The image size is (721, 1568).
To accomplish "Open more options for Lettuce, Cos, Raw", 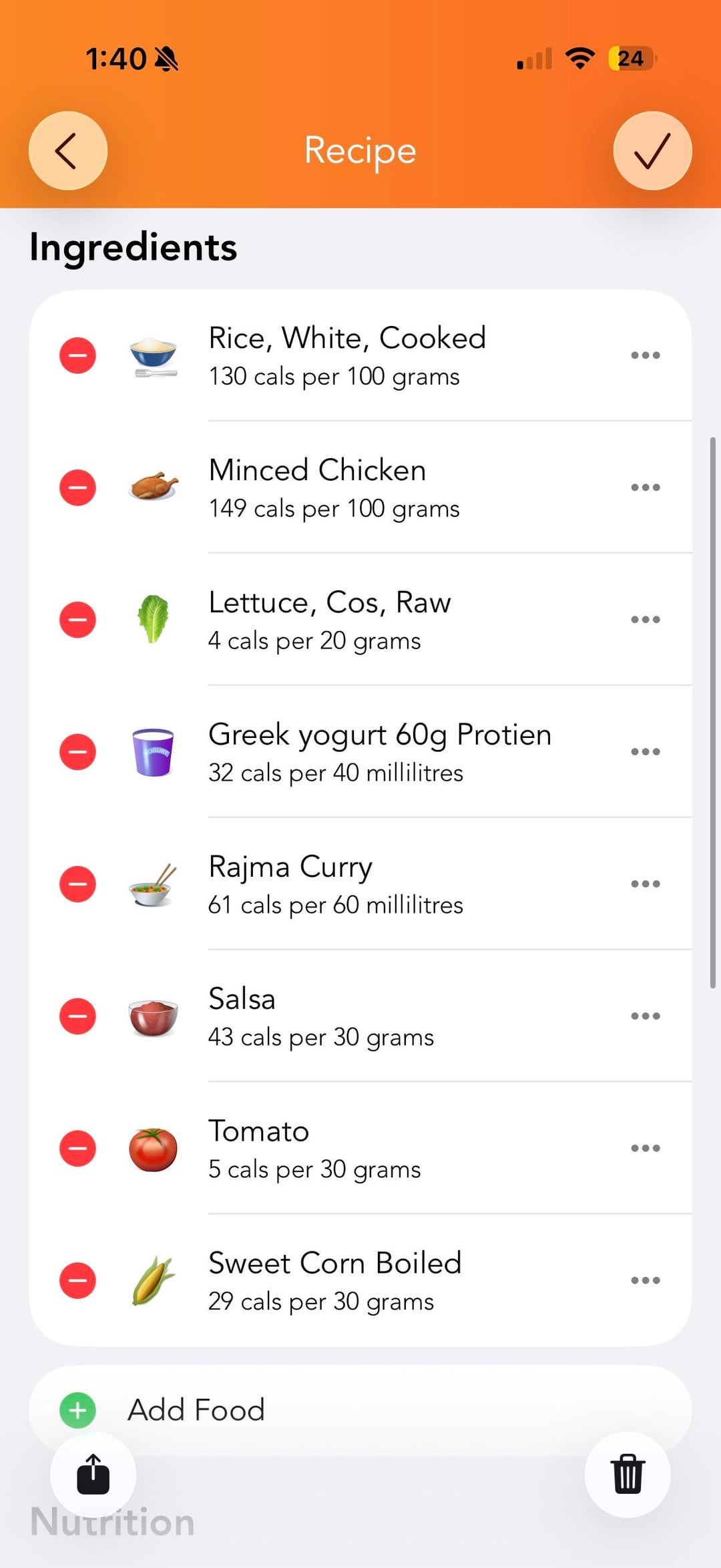I will [646, 620].
